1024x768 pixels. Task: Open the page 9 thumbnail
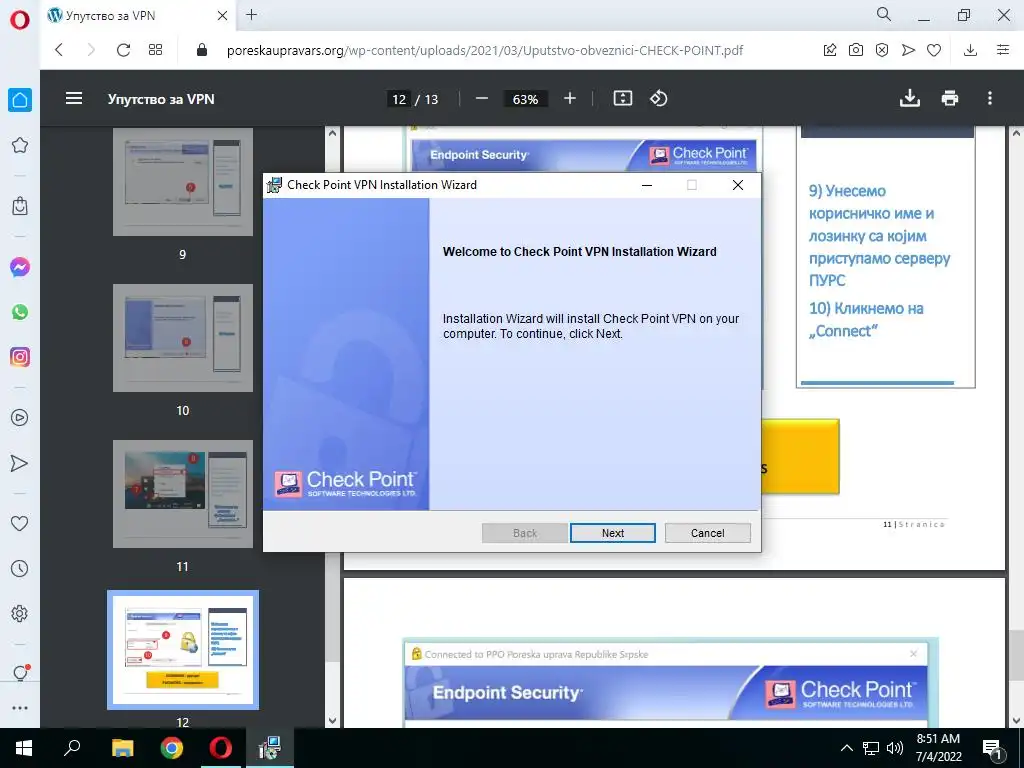pyautogui.click(x=183, y=182)
